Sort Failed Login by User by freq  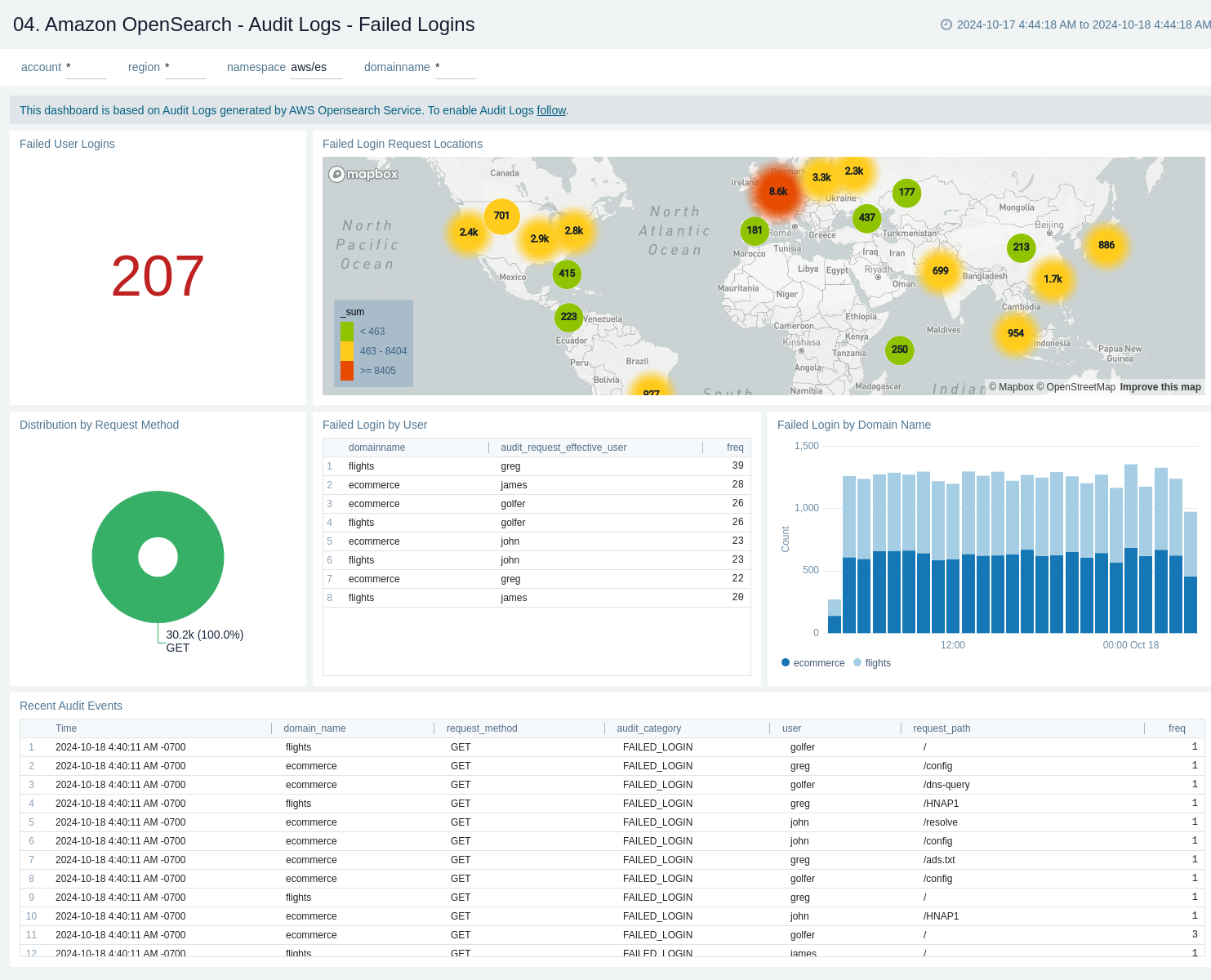click(x=735, y=448)
